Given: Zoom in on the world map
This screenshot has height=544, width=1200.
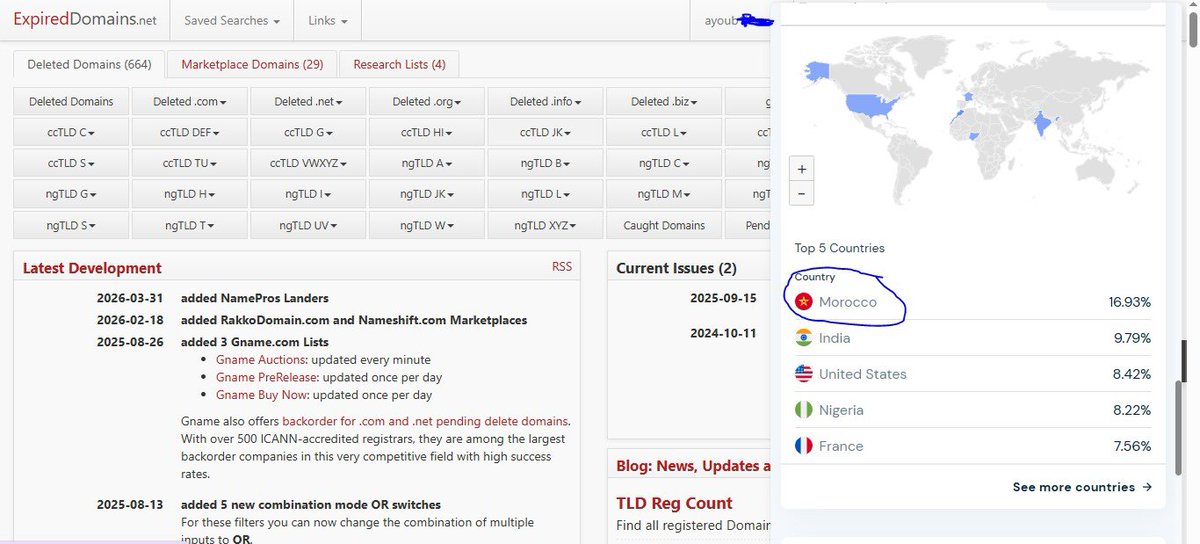Looking at the screenshot, I should [x=802, y=169].
